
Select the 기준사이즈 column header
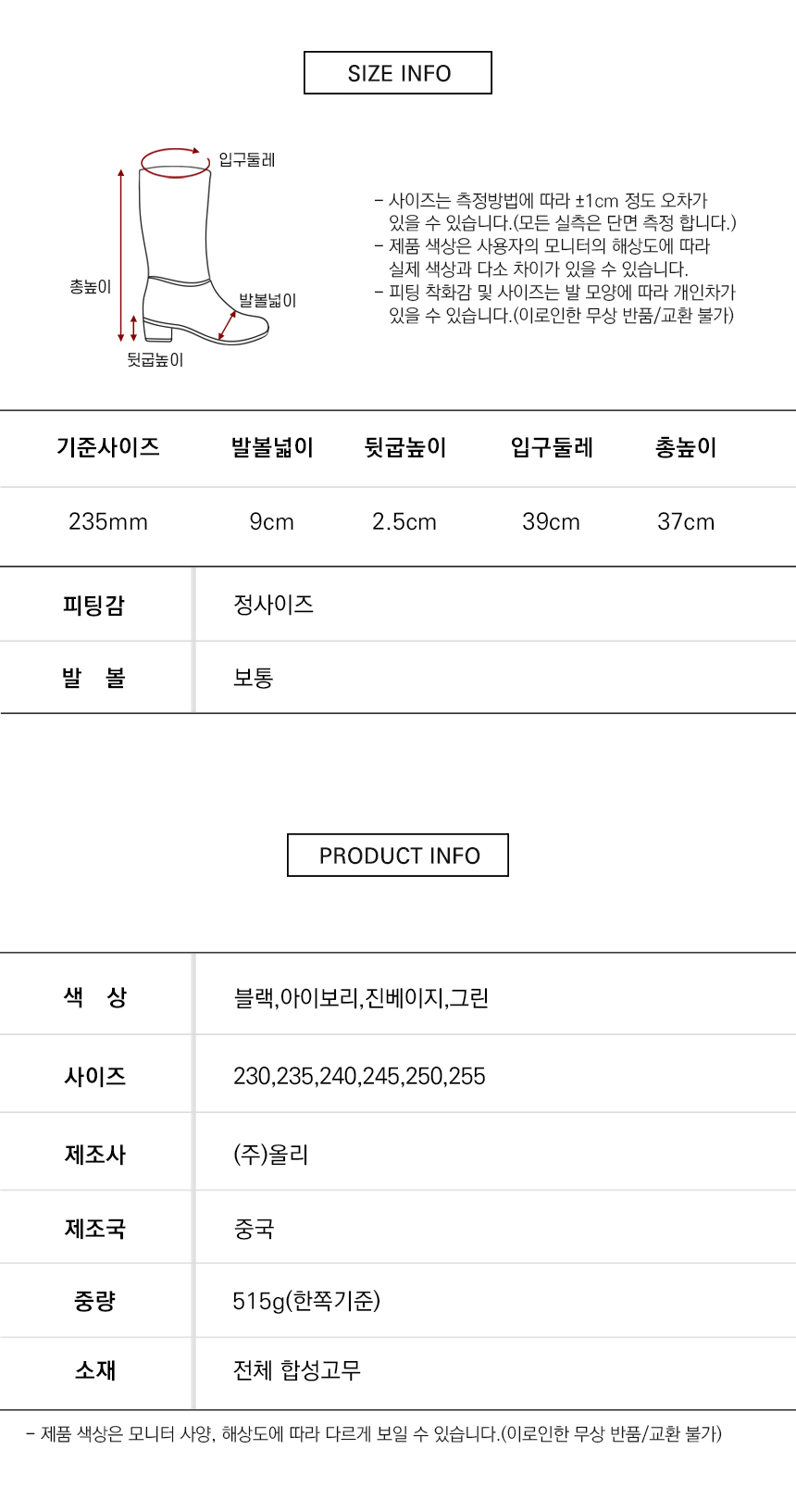pos(108,448)
